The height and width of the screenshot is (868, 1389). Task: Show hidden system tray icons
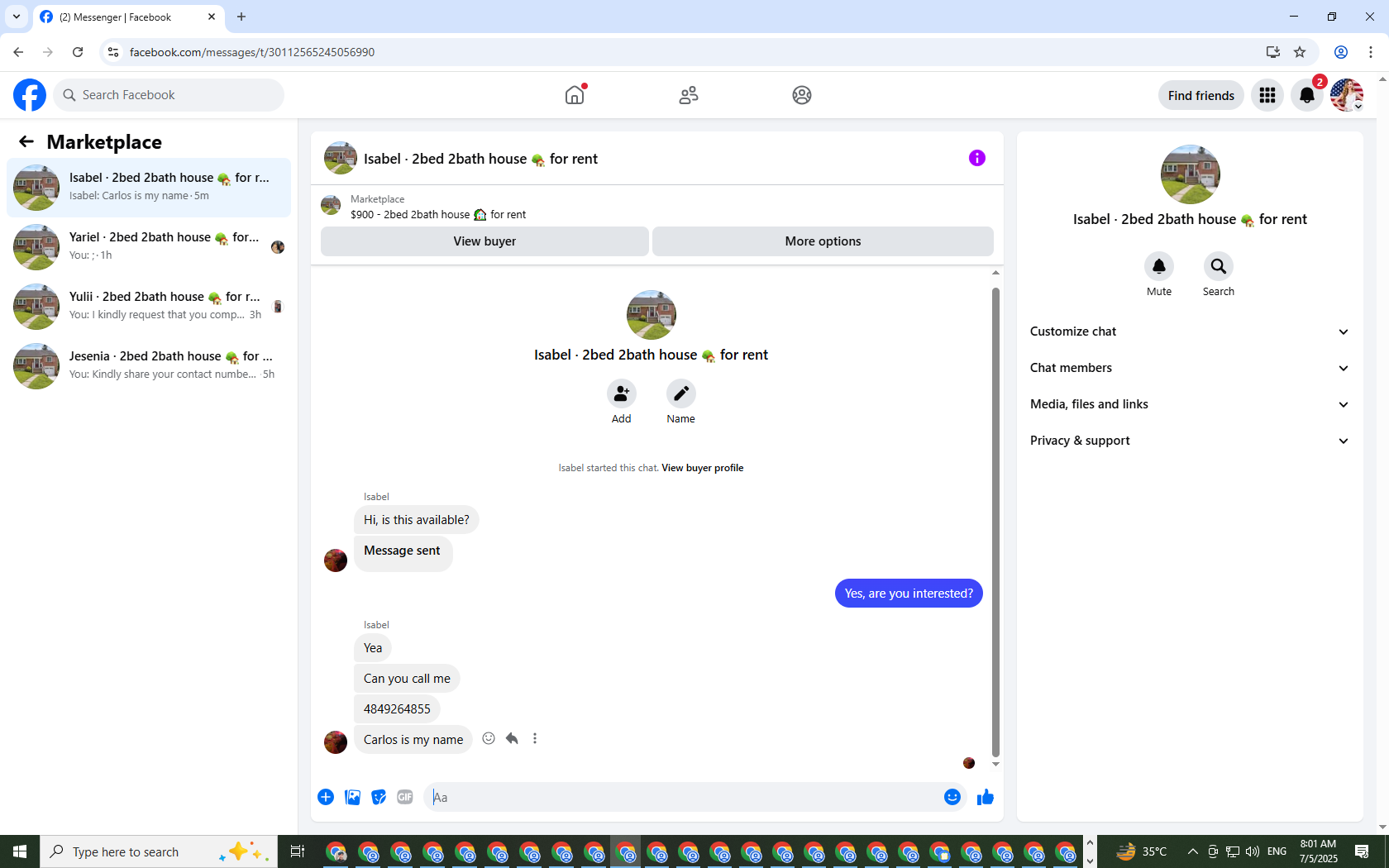(1192, 851)
